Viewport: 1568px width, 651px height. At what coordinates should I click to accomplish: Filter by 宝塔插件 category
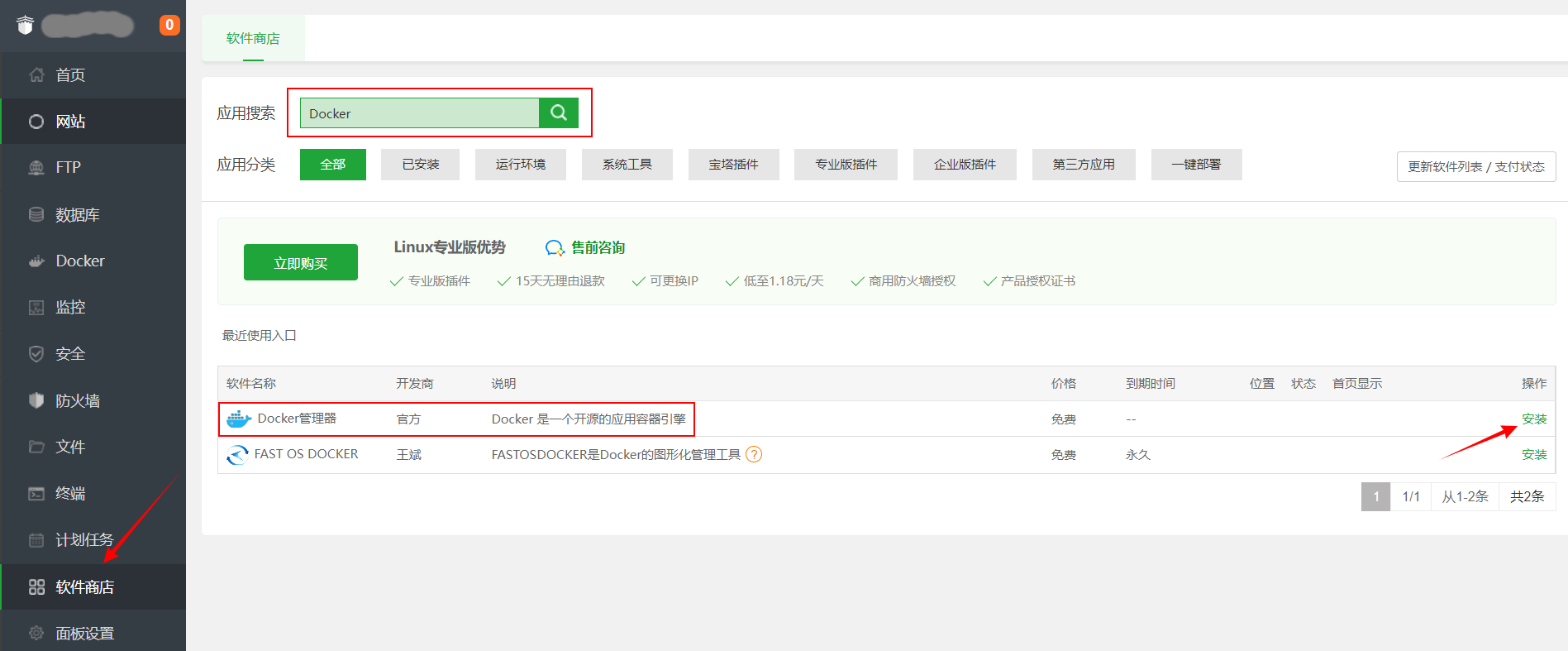tap(733, 165)
